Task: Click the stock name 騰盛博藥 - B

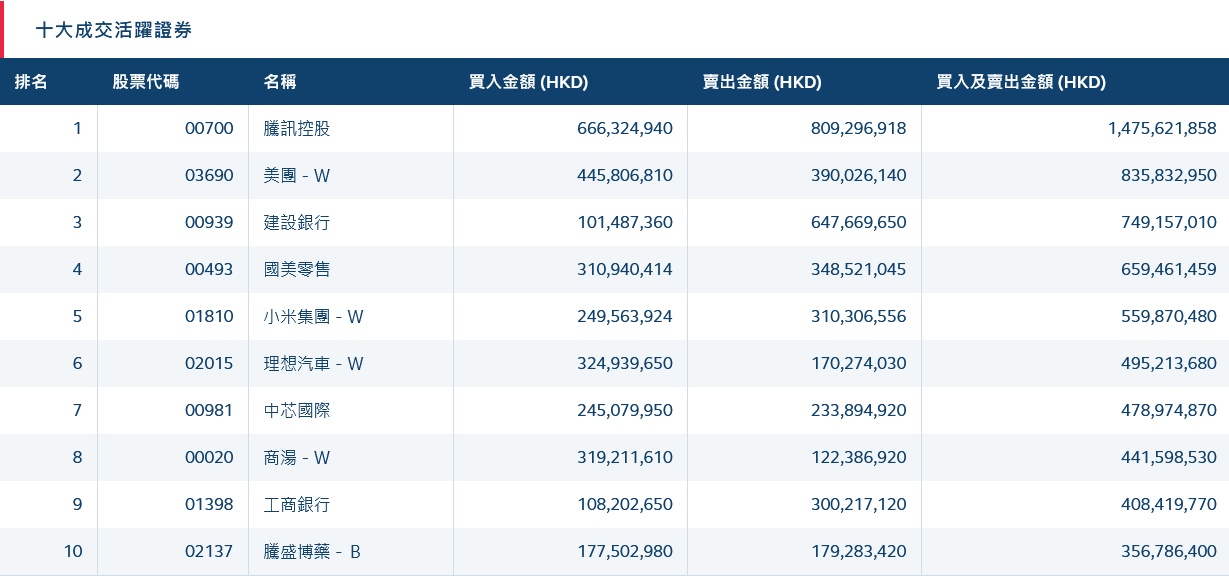Action: [x=312, y=551]
